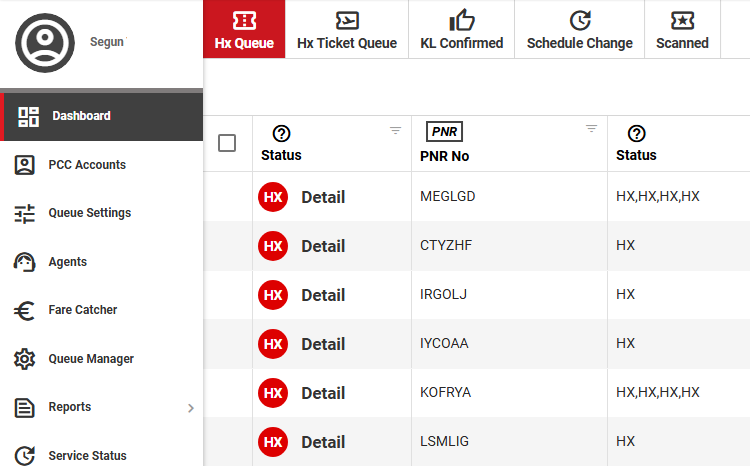Click the Agents headset icon
This screenshot has height=466, width=750.
coord(24,262)
